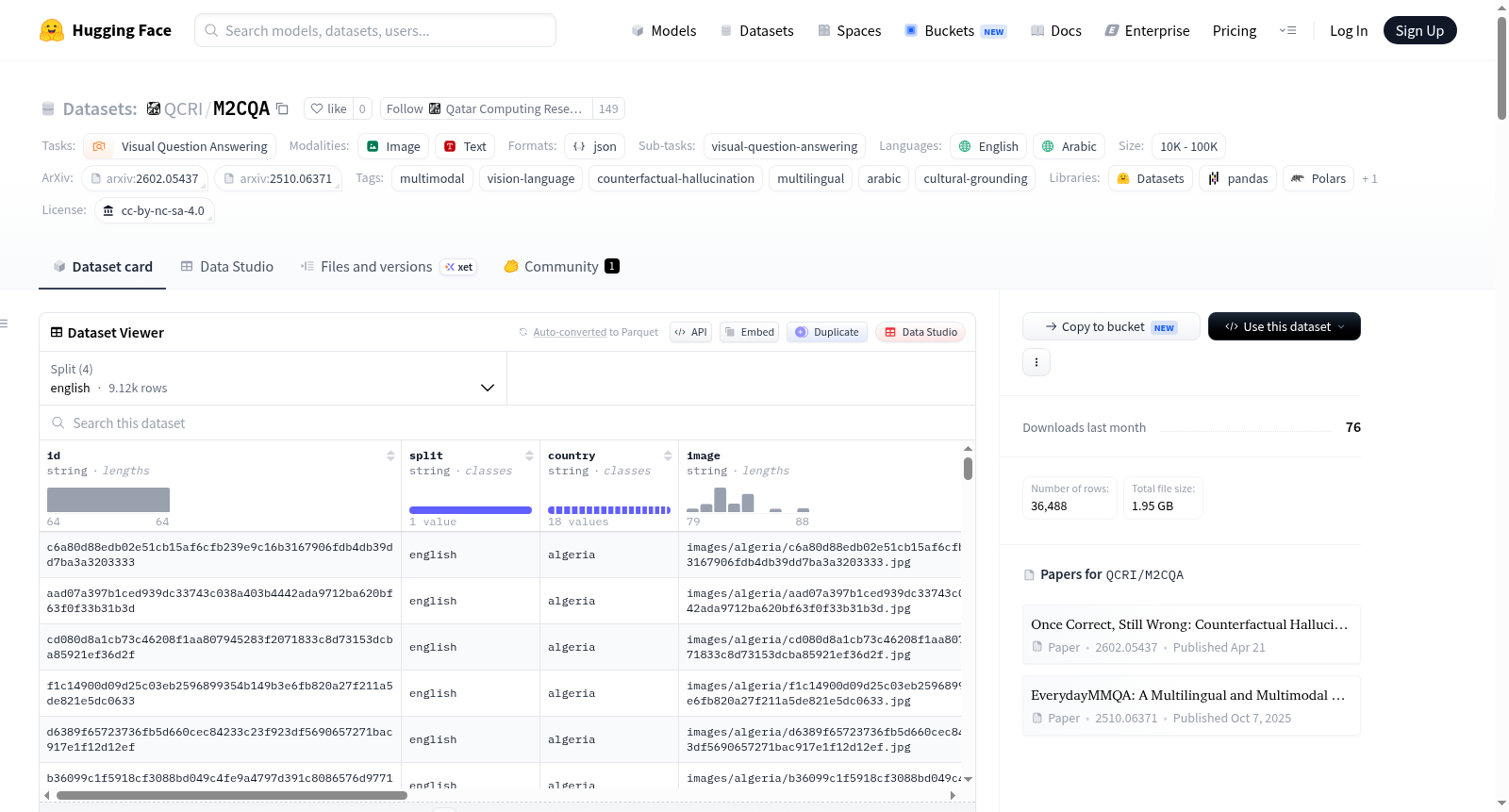Open the Data Studio tab
1509x812 pixels.
(x=227, y=267)
